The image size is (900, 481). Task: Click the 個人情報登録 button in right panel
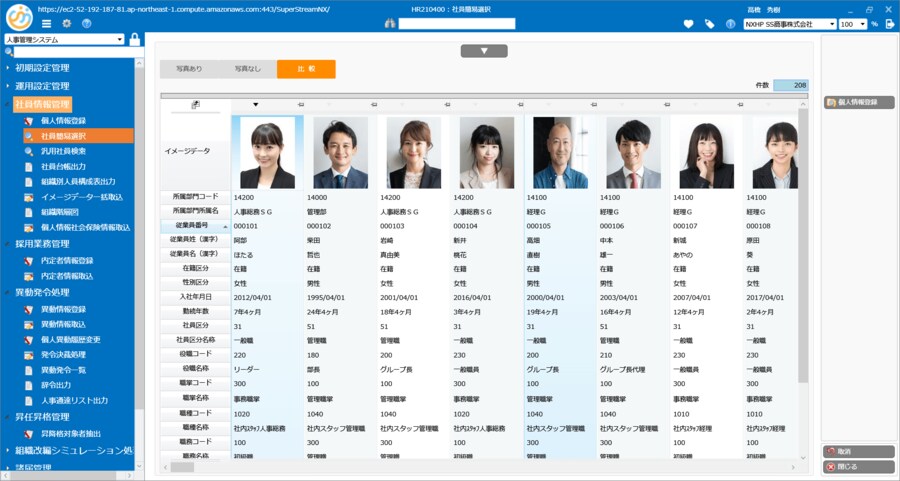click(858, 102)
